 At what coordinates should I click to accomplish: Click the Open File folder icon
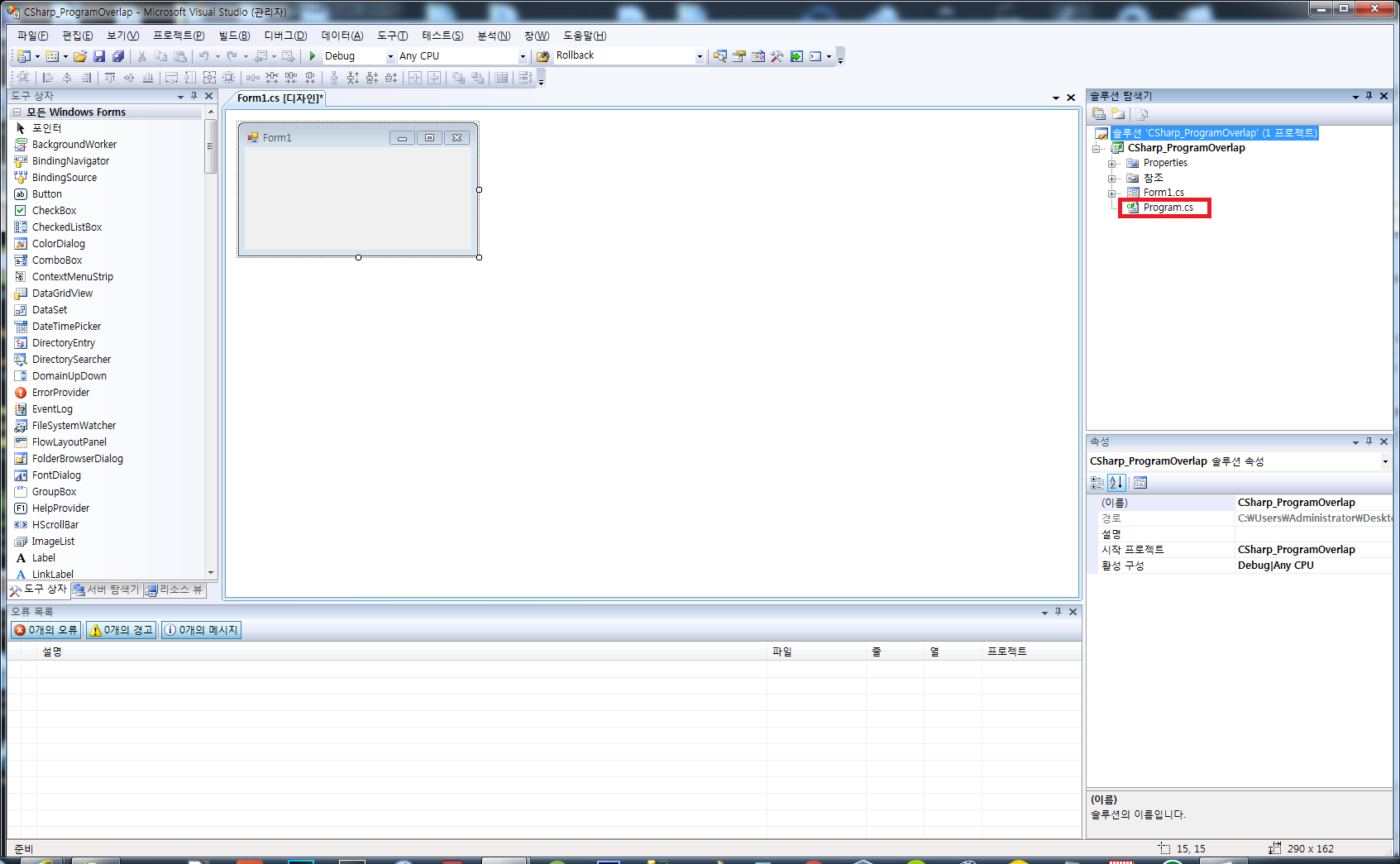(80, 56)
